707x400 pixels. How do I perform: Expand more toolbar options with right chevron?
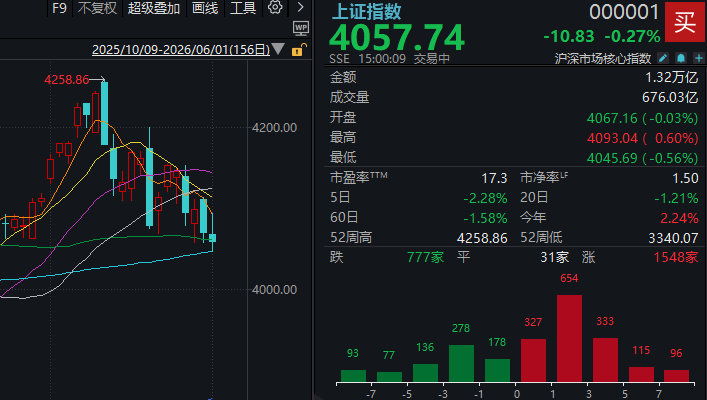pyautogui.click(x=301, y=7)
